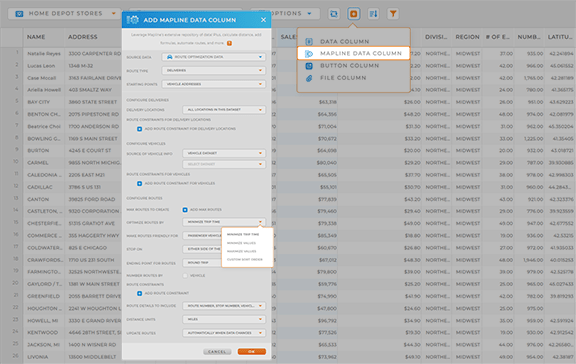The width and height of the screenshot is (576, 364).
Task: Toggle the Vehicle option for Number Routes By
Action: click(185, 275)
